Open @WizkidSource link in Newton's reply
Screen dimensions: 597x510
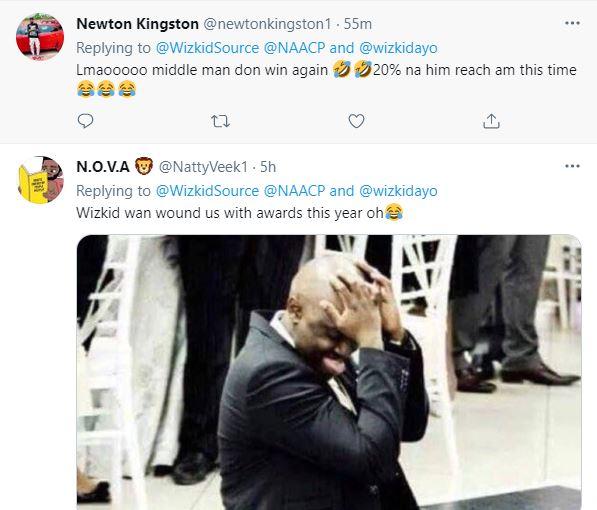click(x=207, y=48)
